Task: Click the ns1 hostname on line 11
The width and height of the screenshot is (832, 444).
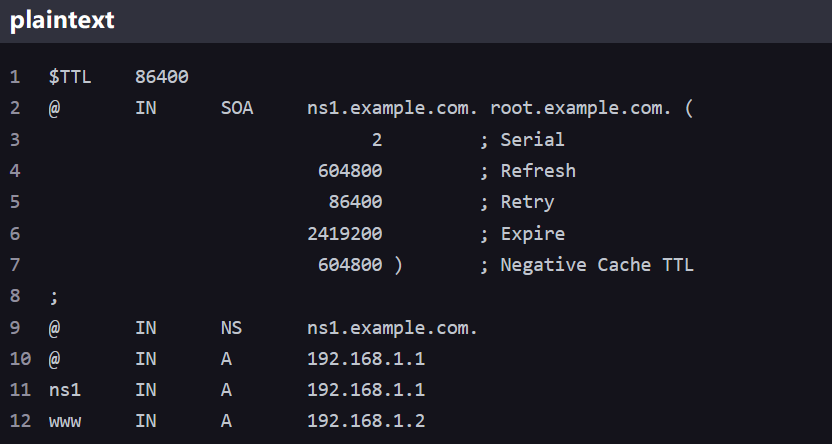Action: tap(64, 390)
